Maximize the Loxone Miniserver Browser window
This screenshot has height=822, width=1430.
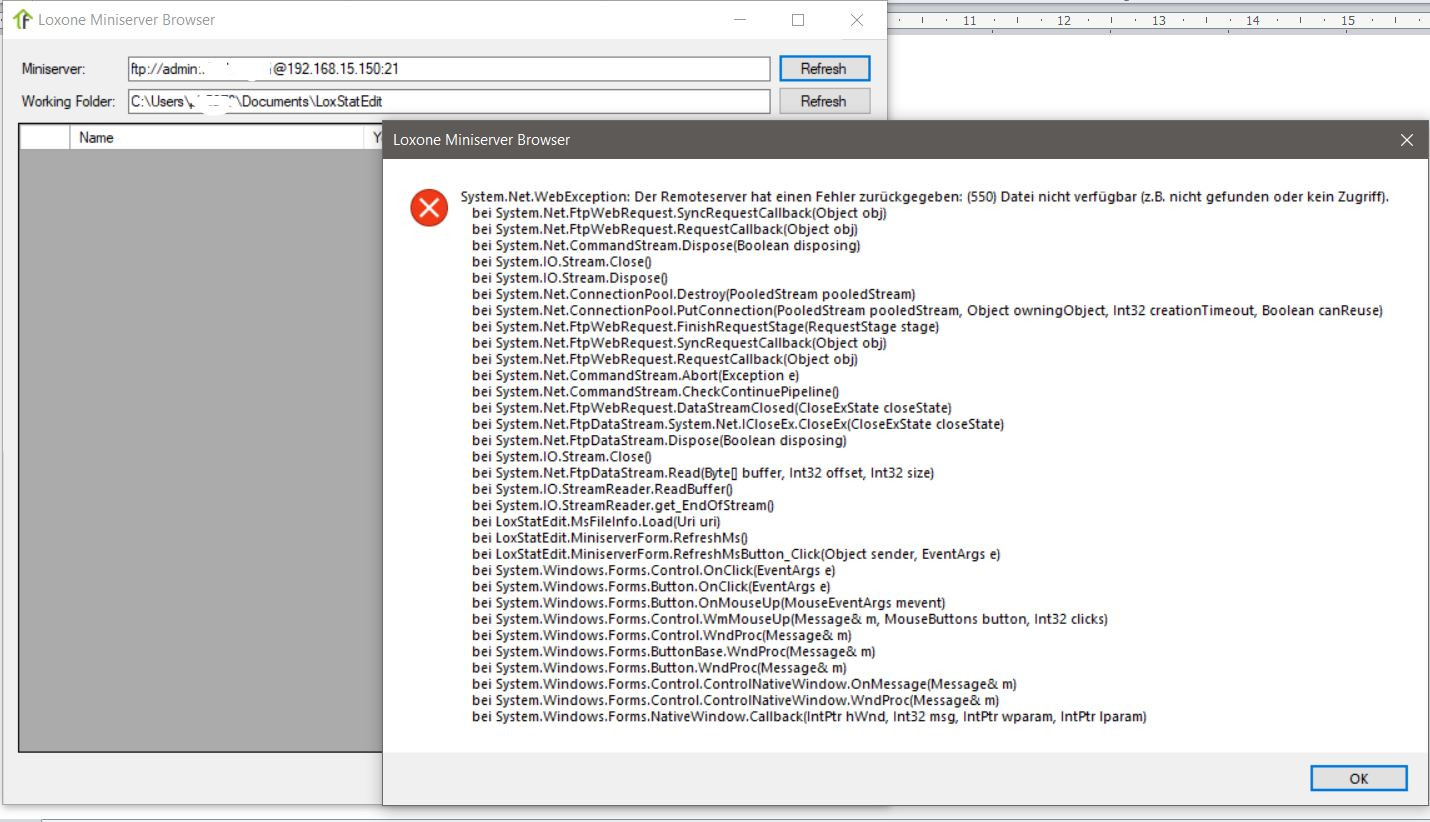(798, 20)
